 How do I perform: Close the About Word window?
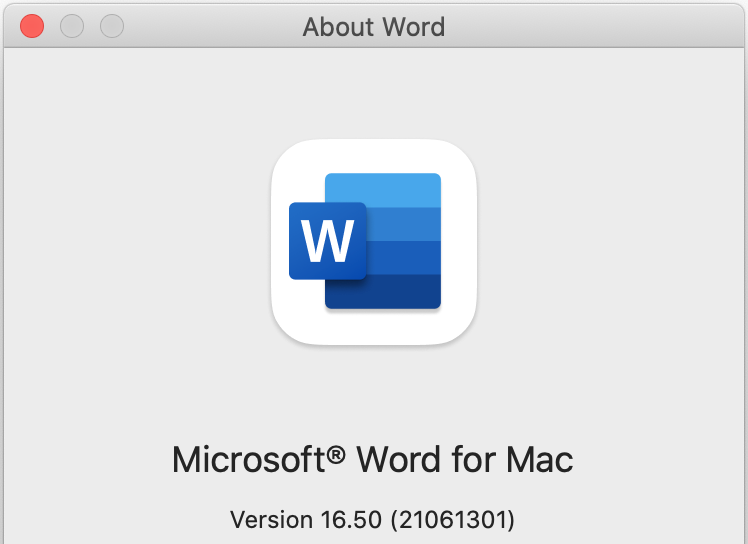pos(32,26)
